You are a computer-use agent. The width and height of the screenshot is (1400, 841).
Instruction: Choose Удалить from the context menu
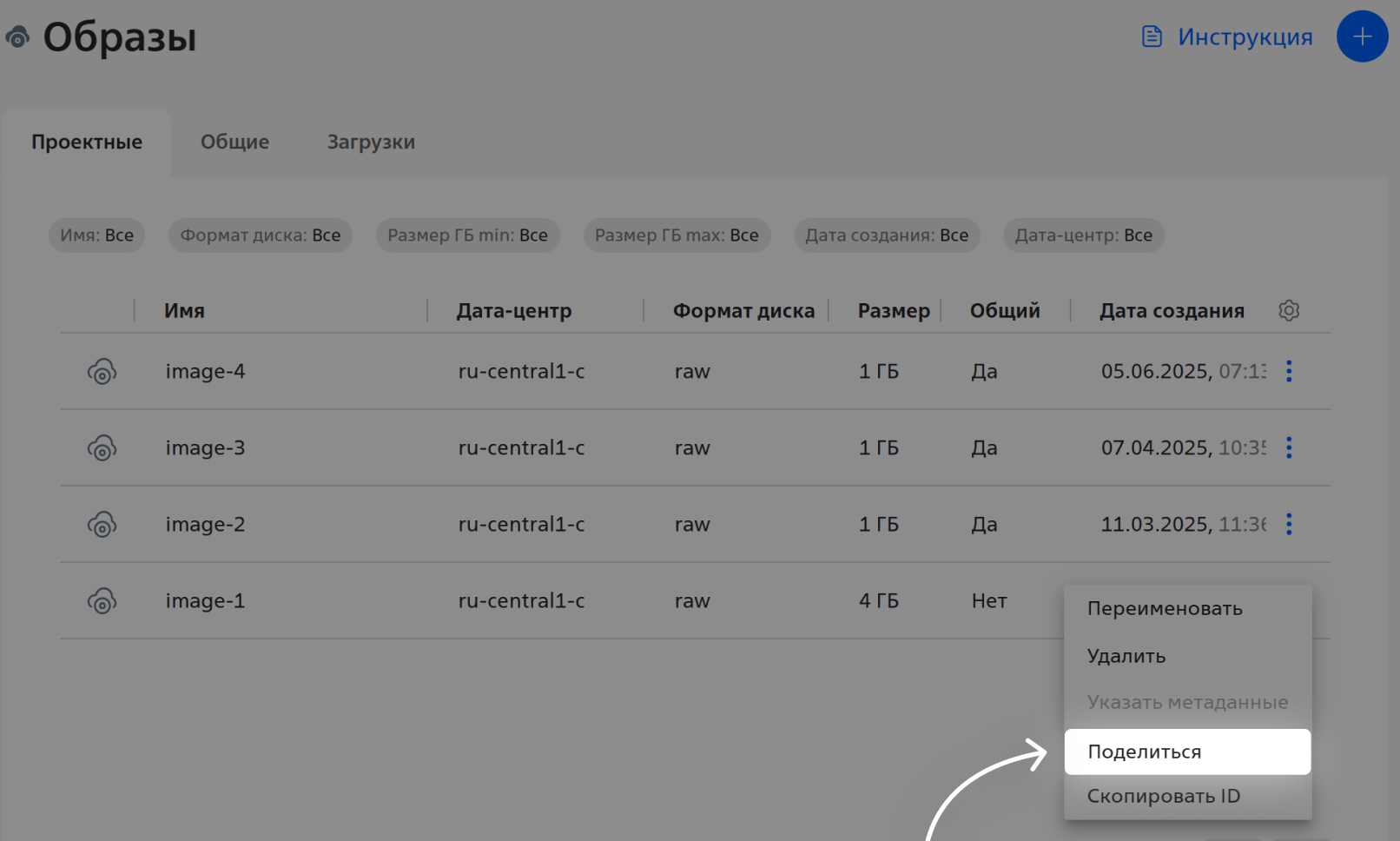[x=1126, y=657]
